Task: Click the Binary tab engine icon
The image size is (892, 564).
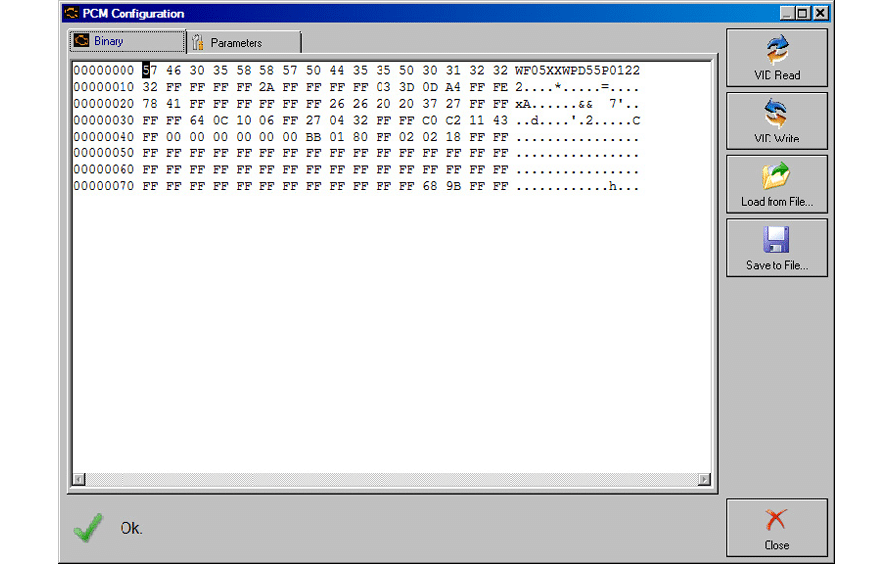Action: 81,40
